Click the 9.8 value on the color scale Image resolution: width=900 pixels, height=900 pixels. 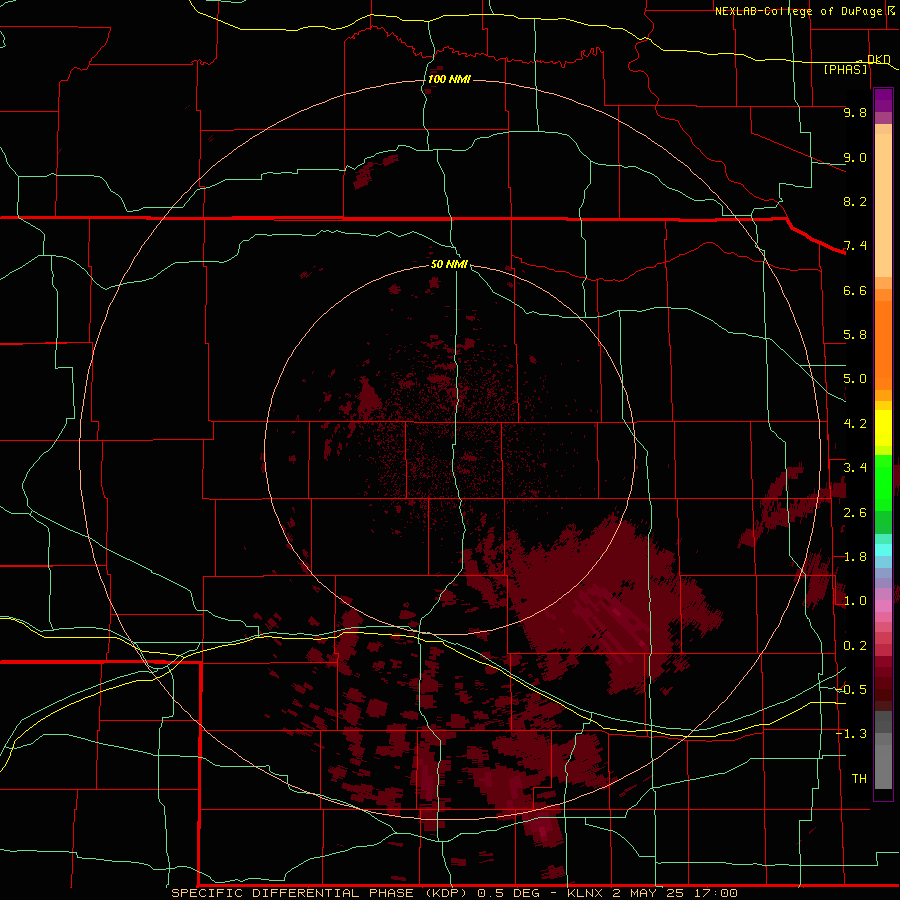click(855, 112)
